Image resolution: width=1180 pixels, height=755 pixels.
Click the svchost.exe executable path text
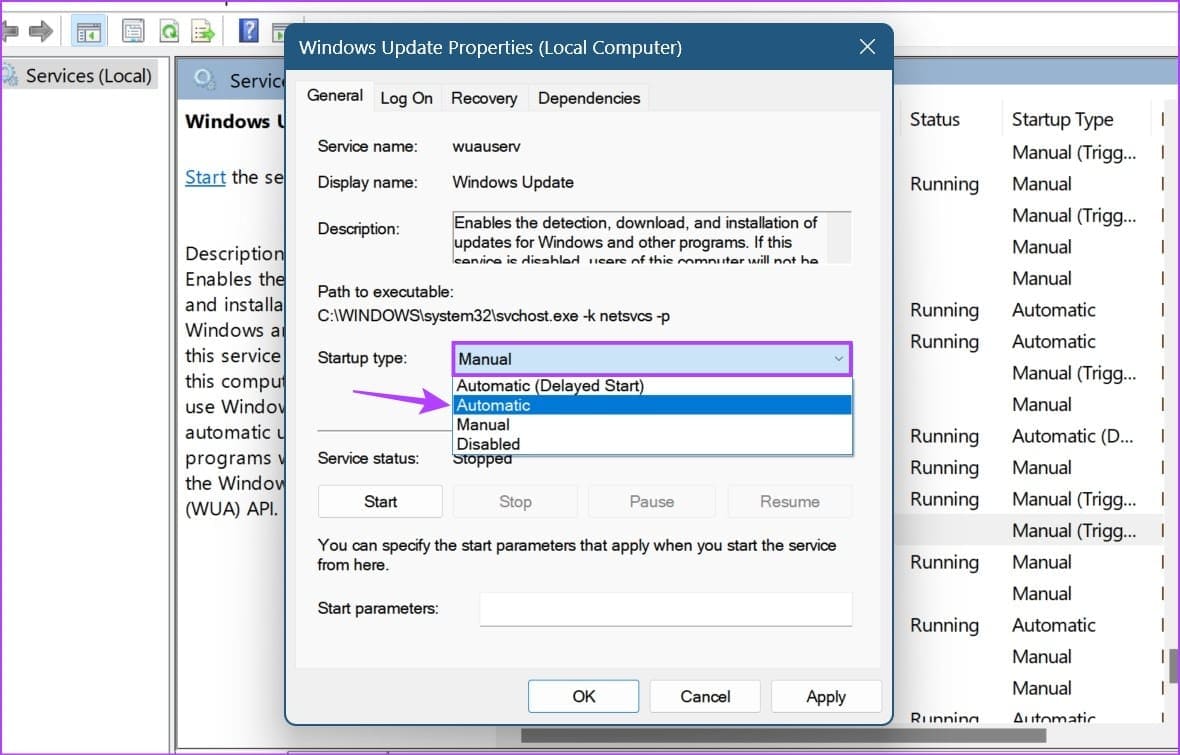coord(494,316)
